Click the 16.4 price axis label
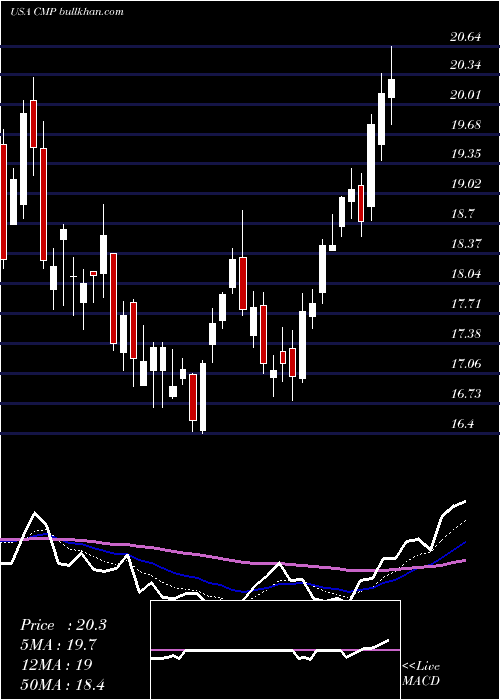The width and height of the screenshot is (500, 700). (x=463, y=424)
